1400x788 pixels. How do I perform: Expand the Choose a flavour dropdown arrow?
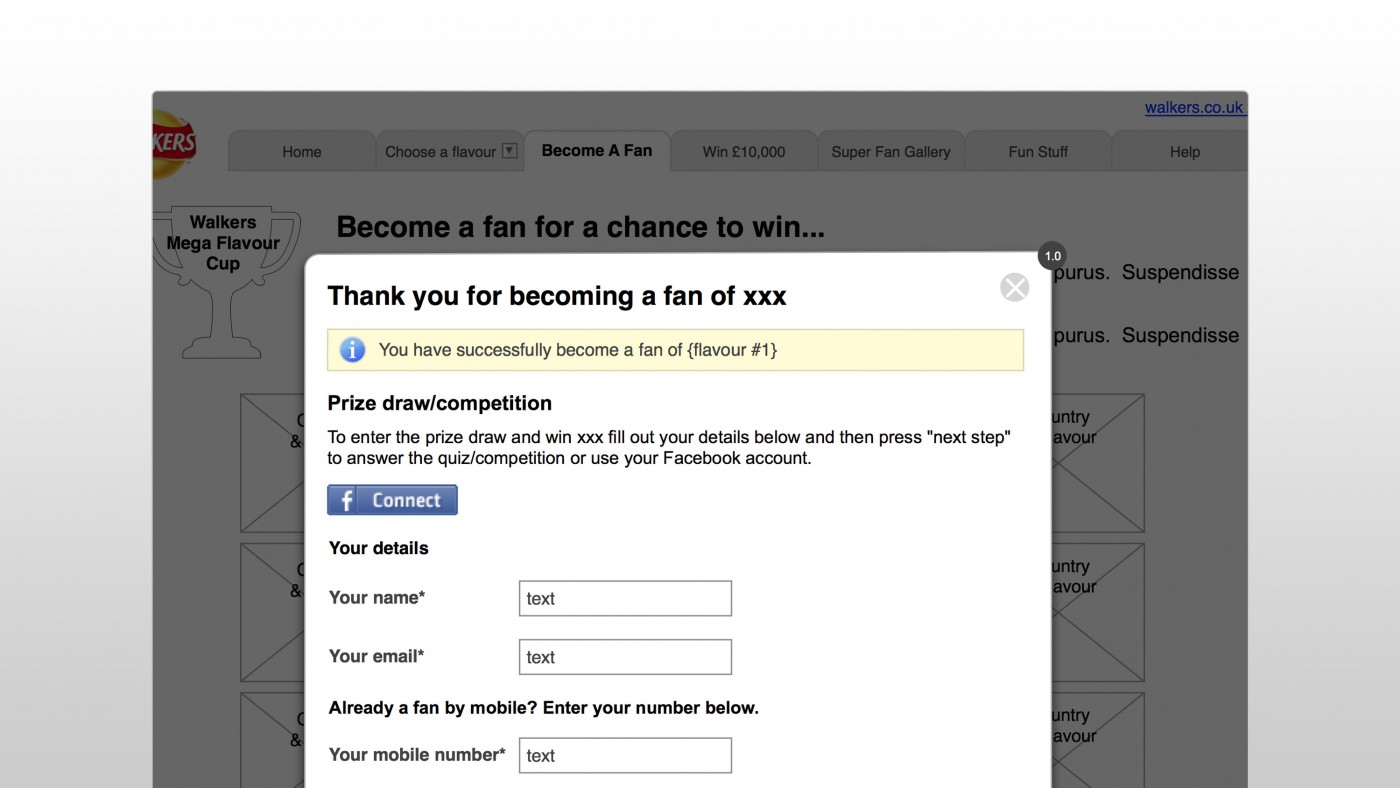[509, 151]
